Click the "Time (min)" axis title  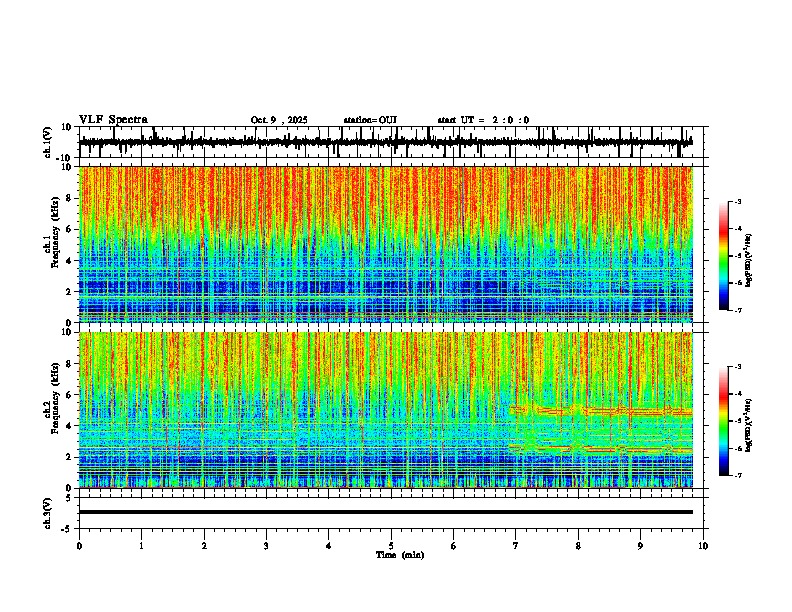coord(400,555)
